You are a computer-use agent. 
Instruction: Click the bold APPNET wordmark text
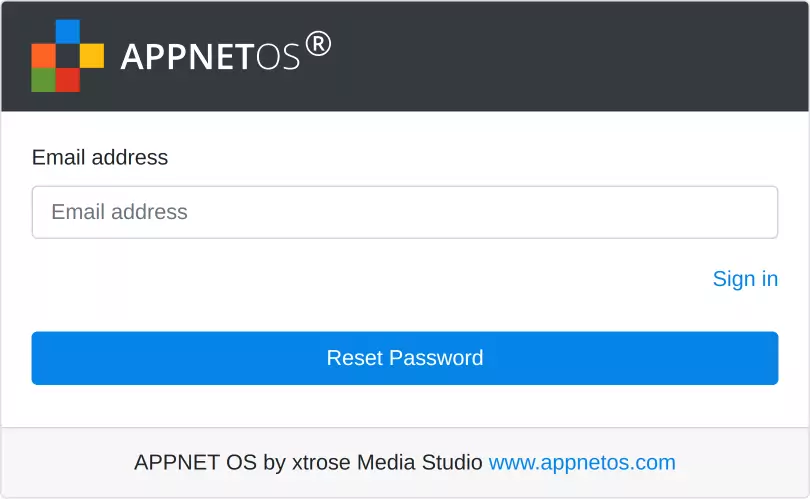[187, 57]
